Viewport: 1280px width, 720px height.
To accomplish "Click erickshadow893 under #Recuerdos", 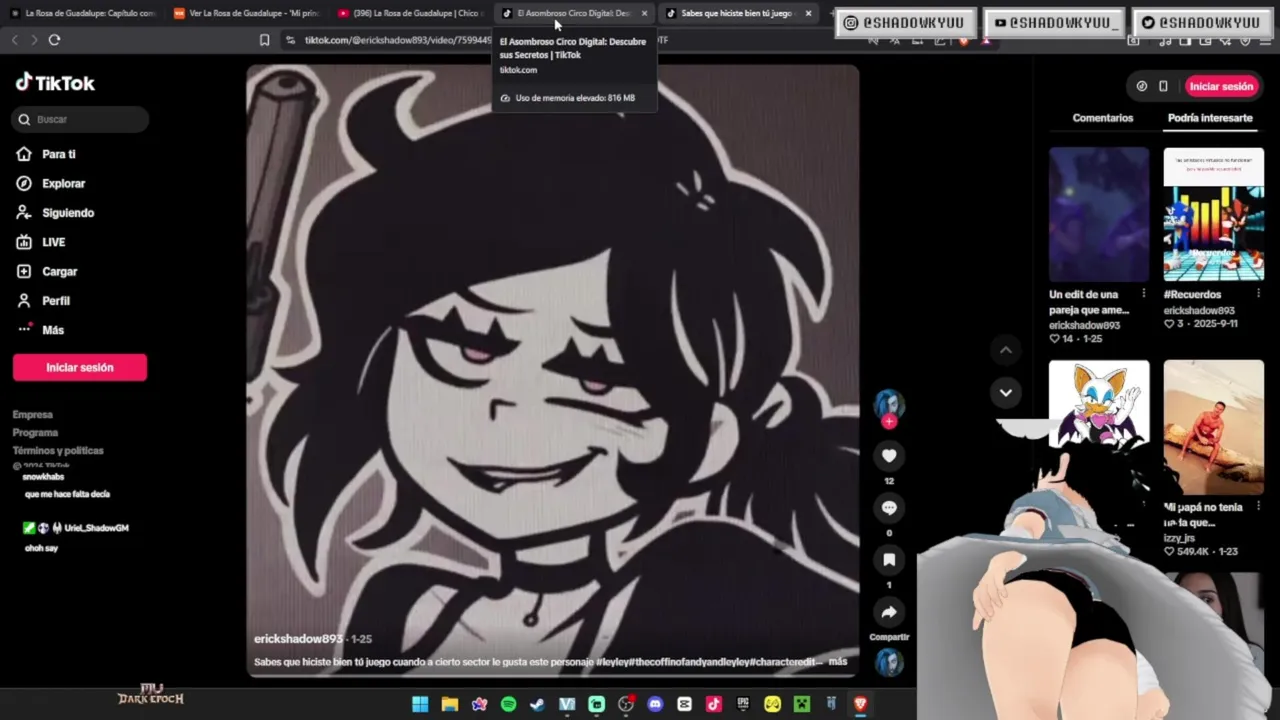I will 1199,310.
